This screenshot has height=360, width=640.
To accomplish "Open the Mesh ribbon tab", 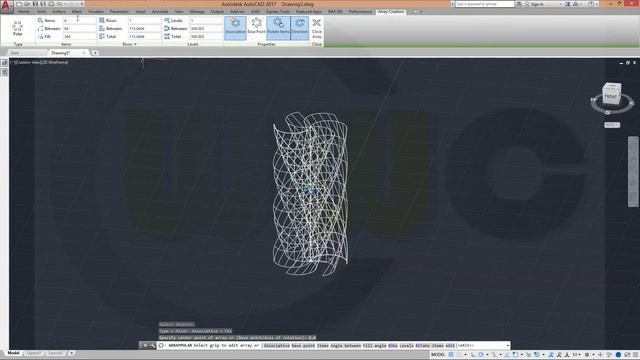I will [77, 12].
